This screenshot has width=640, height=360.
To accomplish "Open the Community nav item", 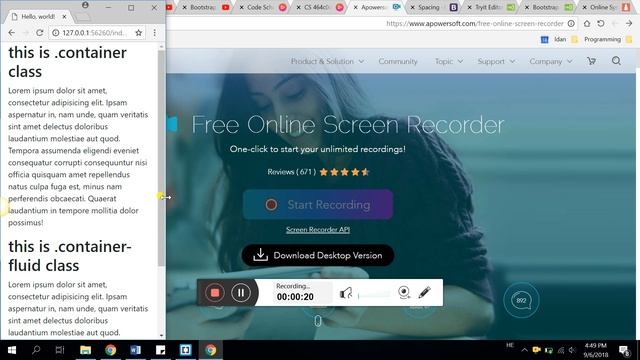I will point(398,61).
